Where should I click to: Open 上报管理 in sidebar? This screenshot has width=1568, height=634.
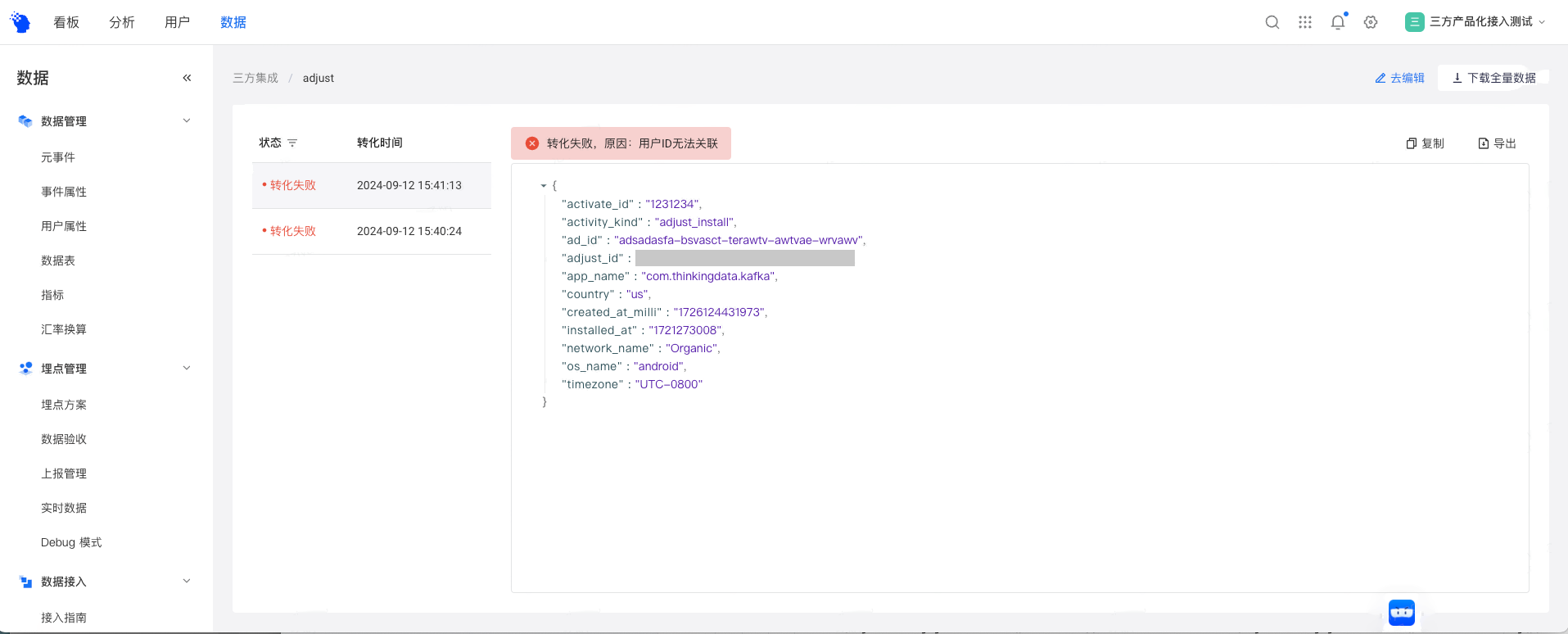point(64,473)
